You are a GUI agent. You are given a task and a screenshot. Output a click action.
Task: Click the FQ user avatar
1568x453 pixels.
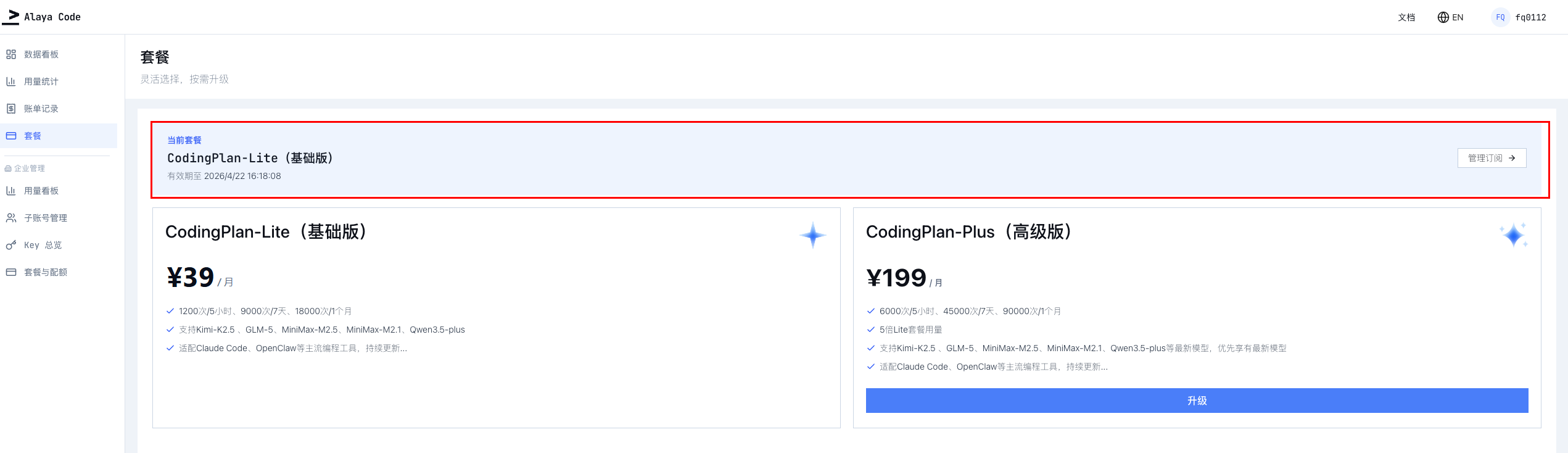[1500, 17]
